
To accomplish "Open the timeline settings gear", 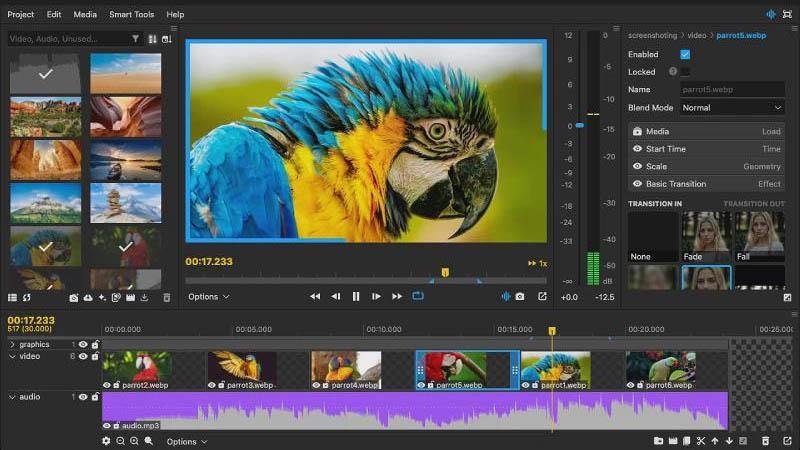I will (106, 441).
